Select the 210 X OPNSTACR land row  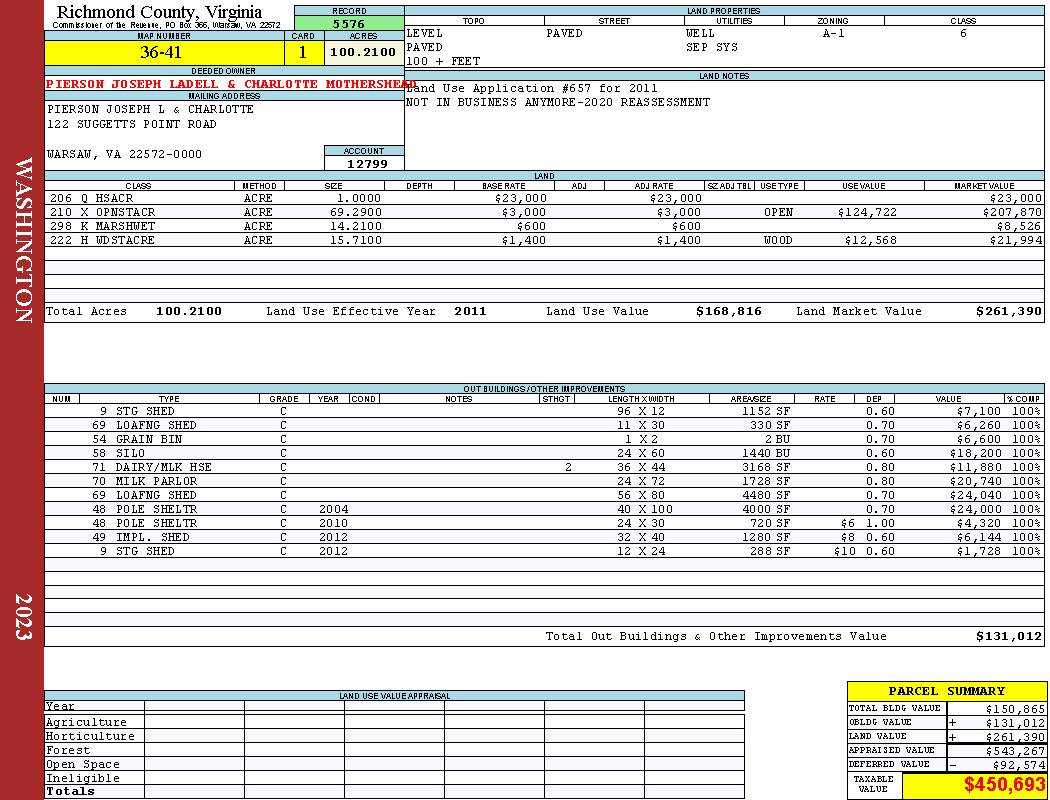coord(544,212)
